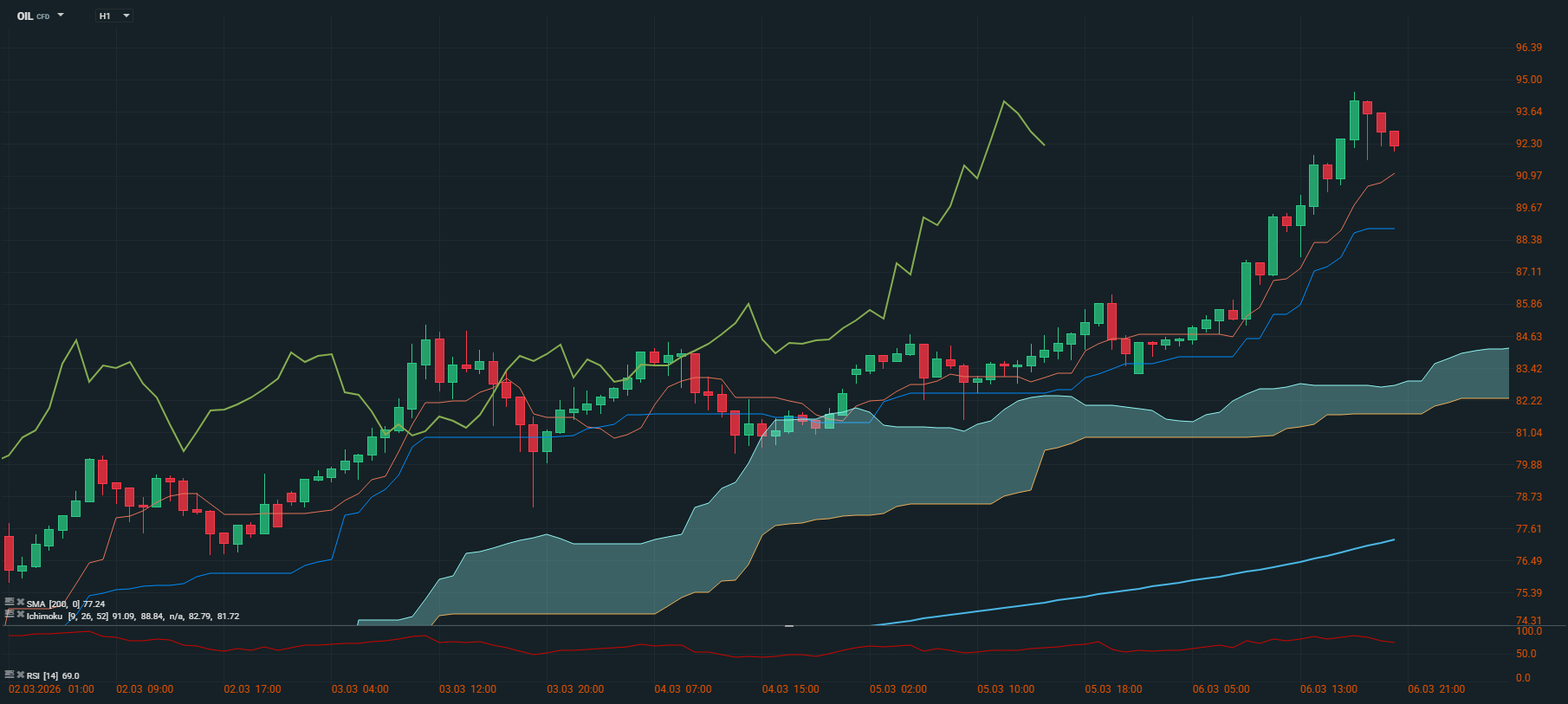Click the '02.03 09:00' time axis label
Viewport: 1568px width, 704px height.
[x=145, y=689]
